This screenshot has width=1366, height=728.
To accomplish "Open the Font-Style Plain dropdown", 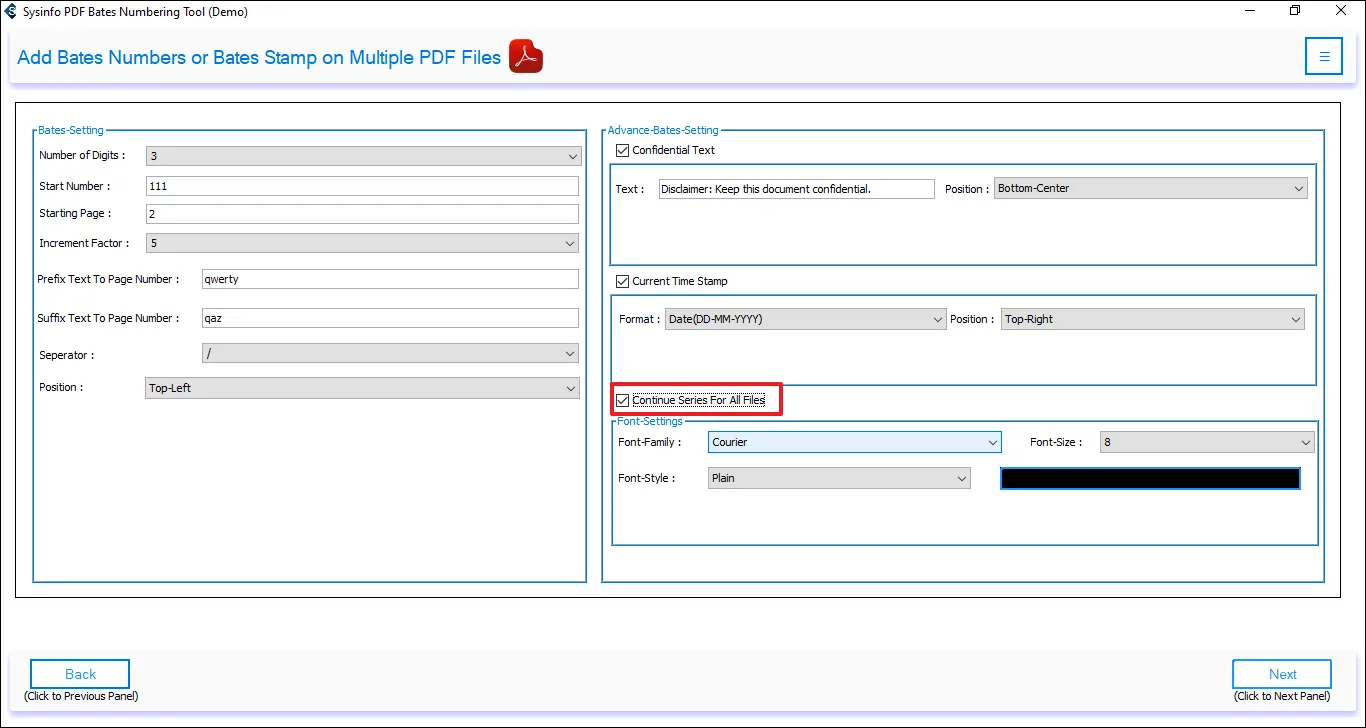I will 838,478.
